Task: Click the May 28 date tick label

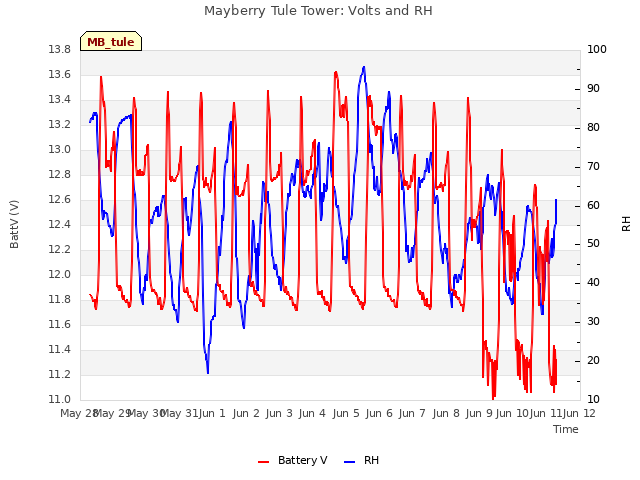Action: click(78, 413)
